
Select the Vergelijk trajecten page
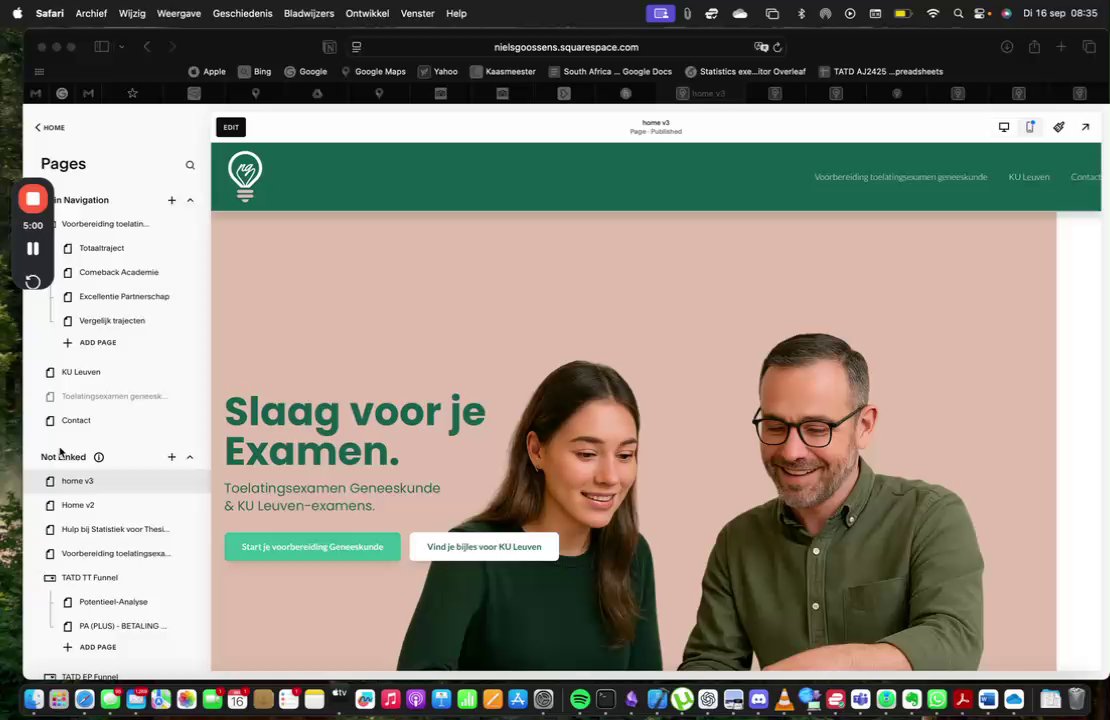click(x=112, y=321)
